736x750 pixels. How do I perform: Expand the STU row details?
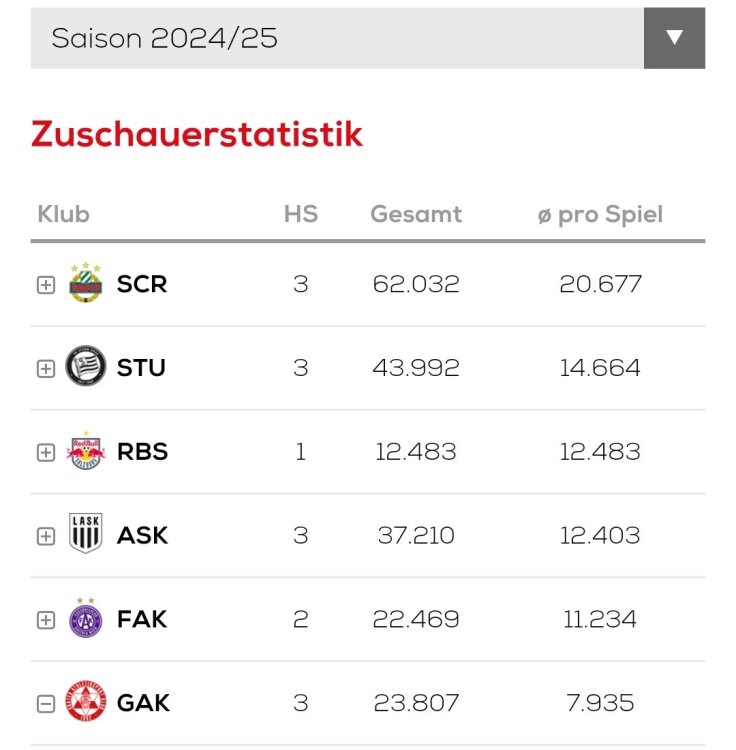pyautogui.click(x=45, y=369)
